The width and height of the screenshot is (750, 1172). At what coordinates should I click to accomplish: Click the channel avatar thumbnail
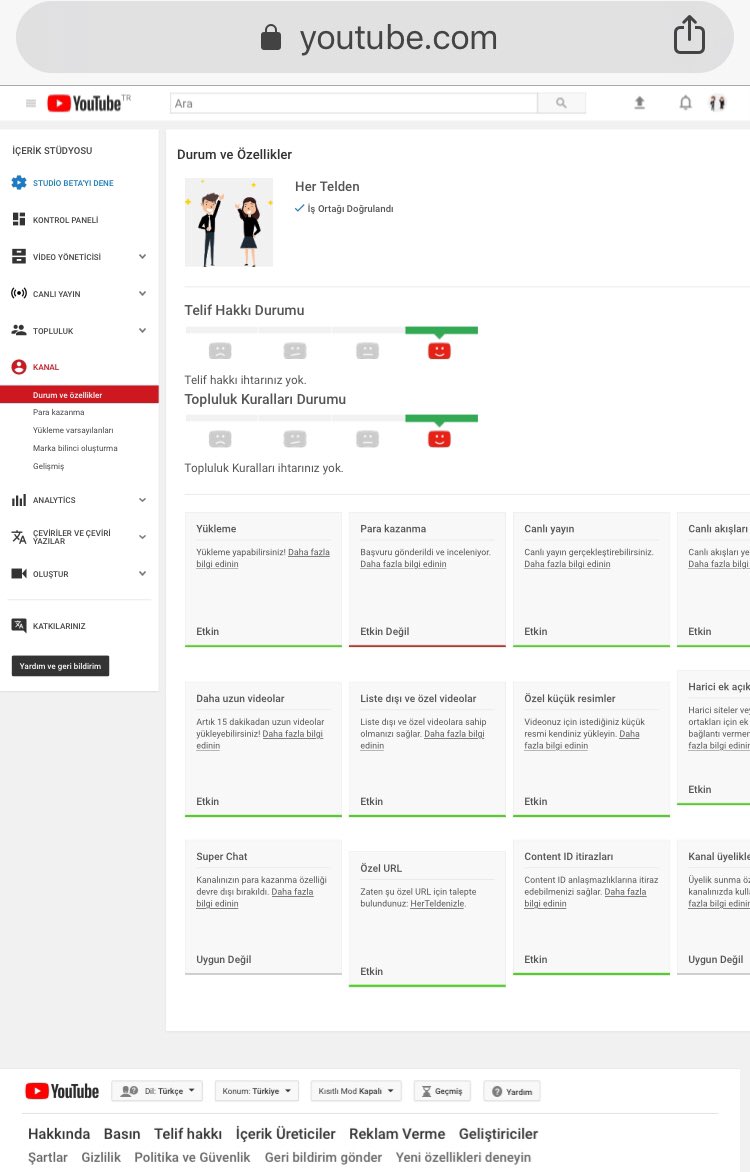pyautogui.click(x=229, y=222)
